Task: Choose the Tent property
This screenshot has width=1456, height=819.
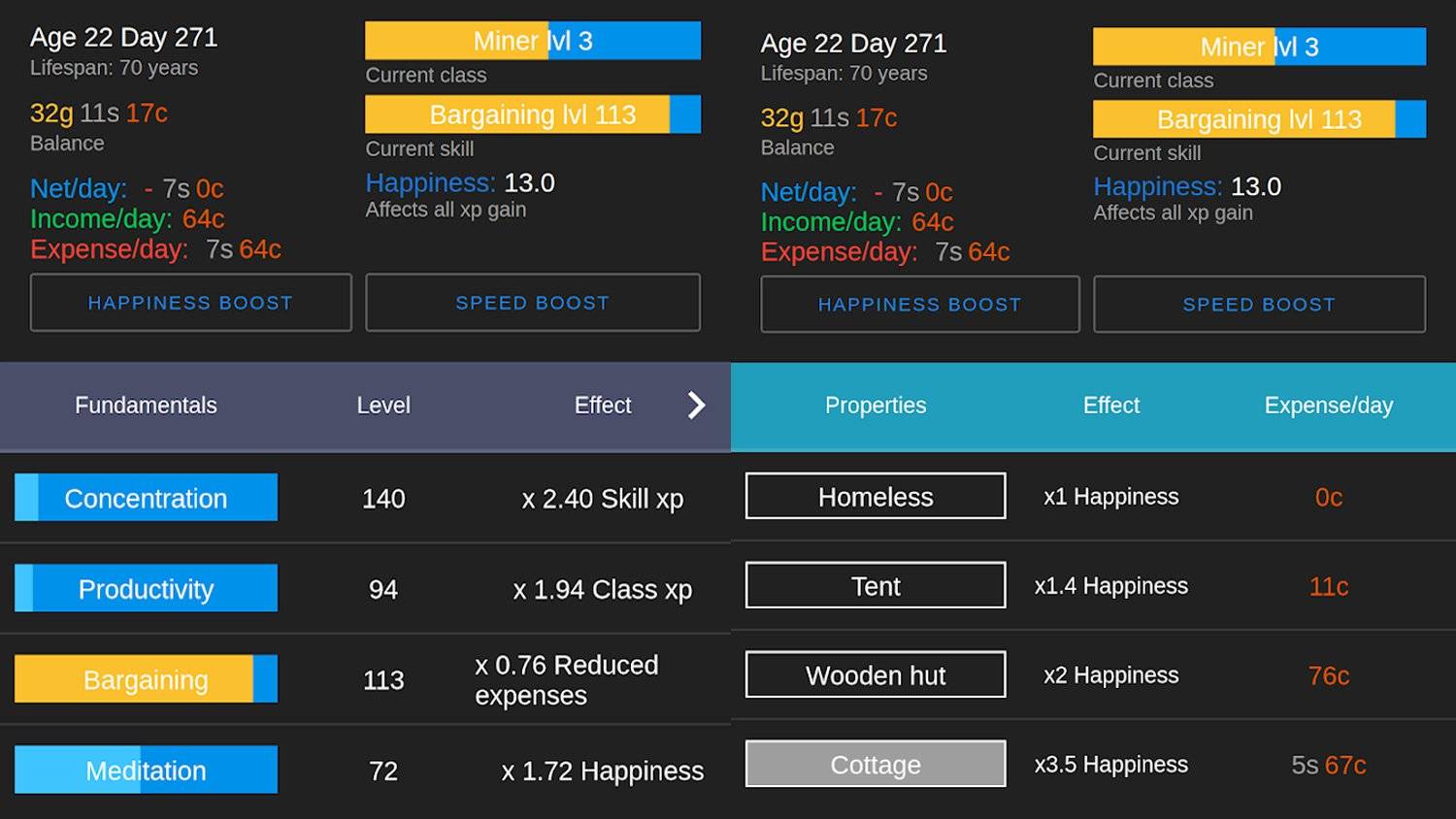Action: point(875,586)
